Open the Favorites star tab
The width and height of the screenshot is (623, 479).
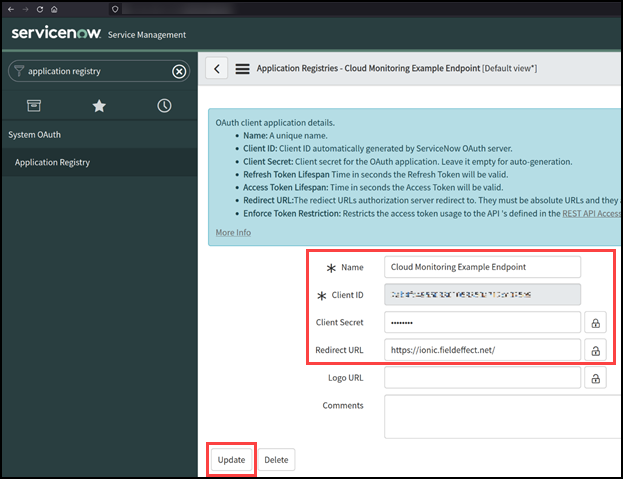pyautogui.click(x=99, y=106)
